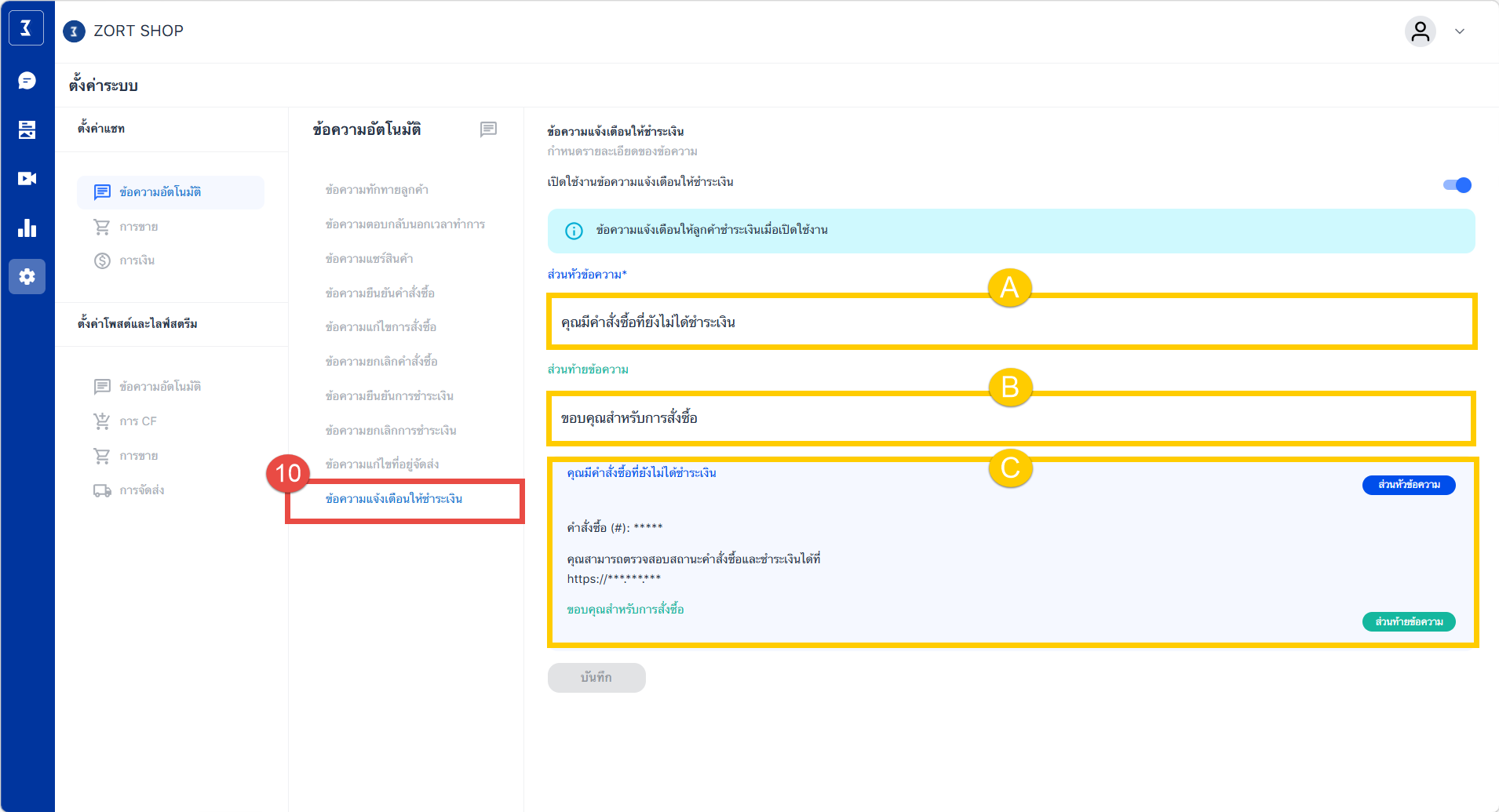Open the chat icon in left sidebar

point(27,81)
